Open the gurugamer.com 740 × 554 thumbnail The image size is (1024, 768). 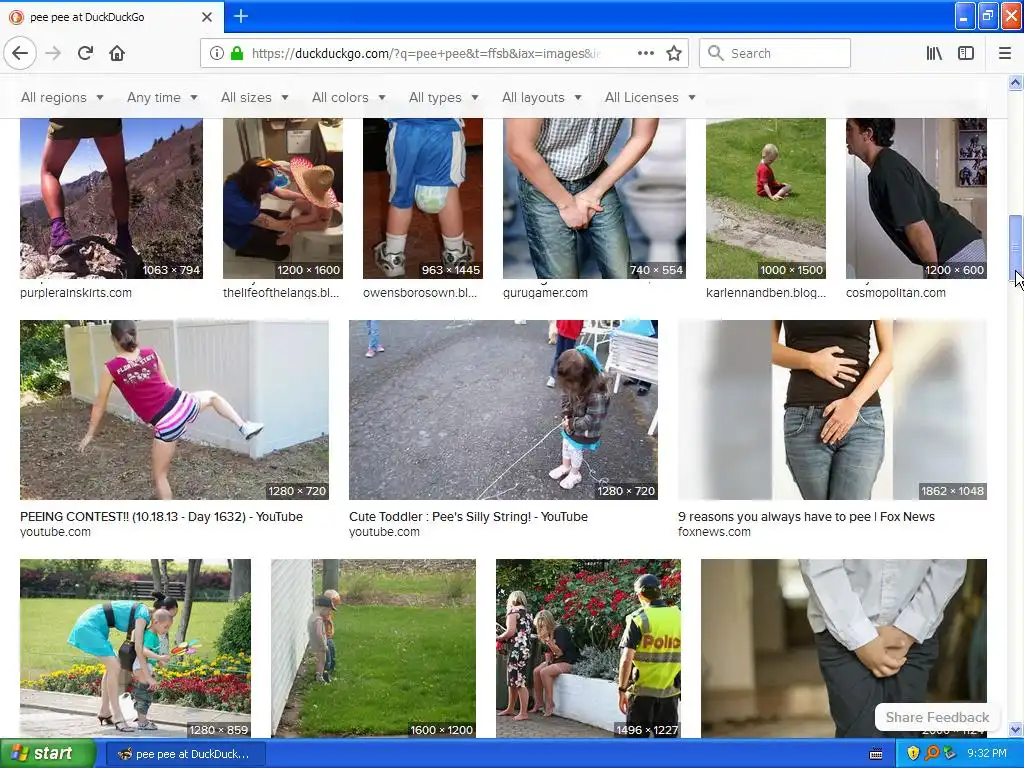coord(594,199)
